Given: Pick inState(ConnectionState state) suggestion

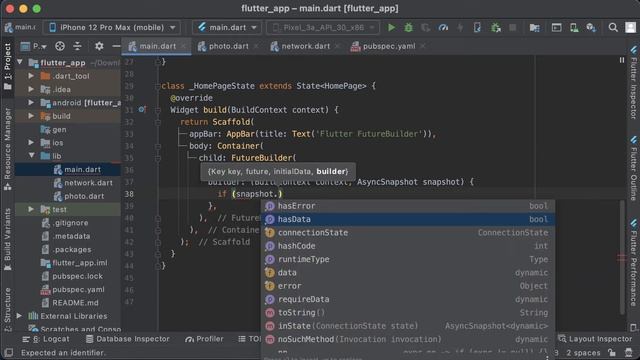Looking at the screenshot, I should coord(408,326).
